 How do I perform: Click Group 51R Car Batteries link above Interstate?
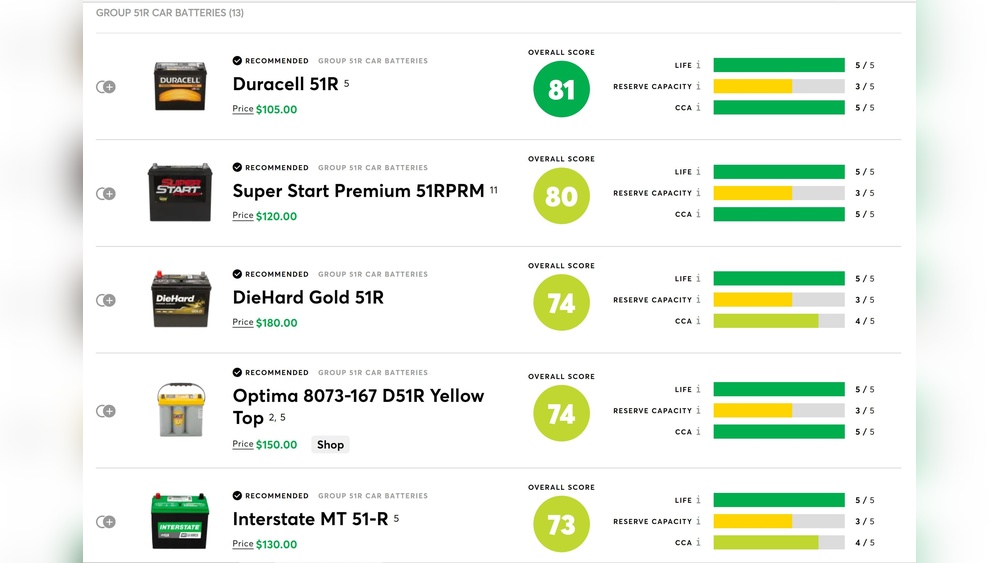click(x=372, y=496)
